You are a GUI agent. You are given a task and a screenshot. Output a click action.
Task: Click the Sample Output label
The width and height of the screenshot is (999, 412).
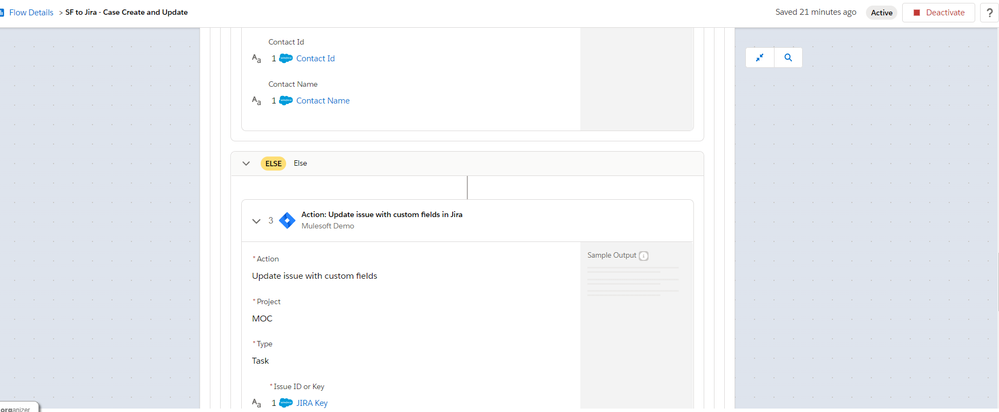tap(612, 255)
